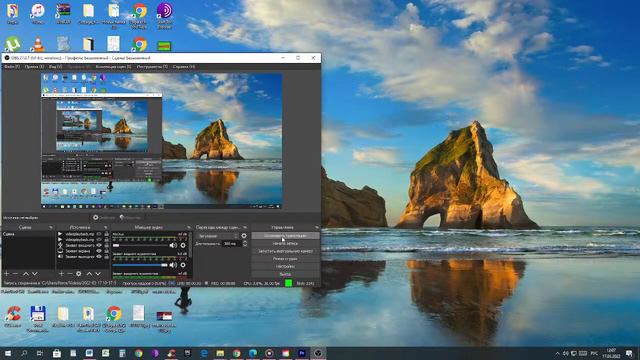640x360 pixels.
Task: Open OBS Studio icon in taskbar
Action: coord(318,353)
